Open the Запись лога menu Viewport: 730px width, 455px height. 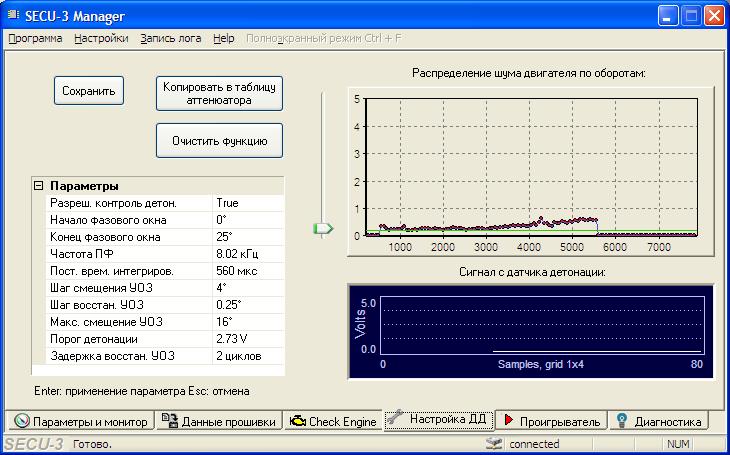click(x=171, y=38)
